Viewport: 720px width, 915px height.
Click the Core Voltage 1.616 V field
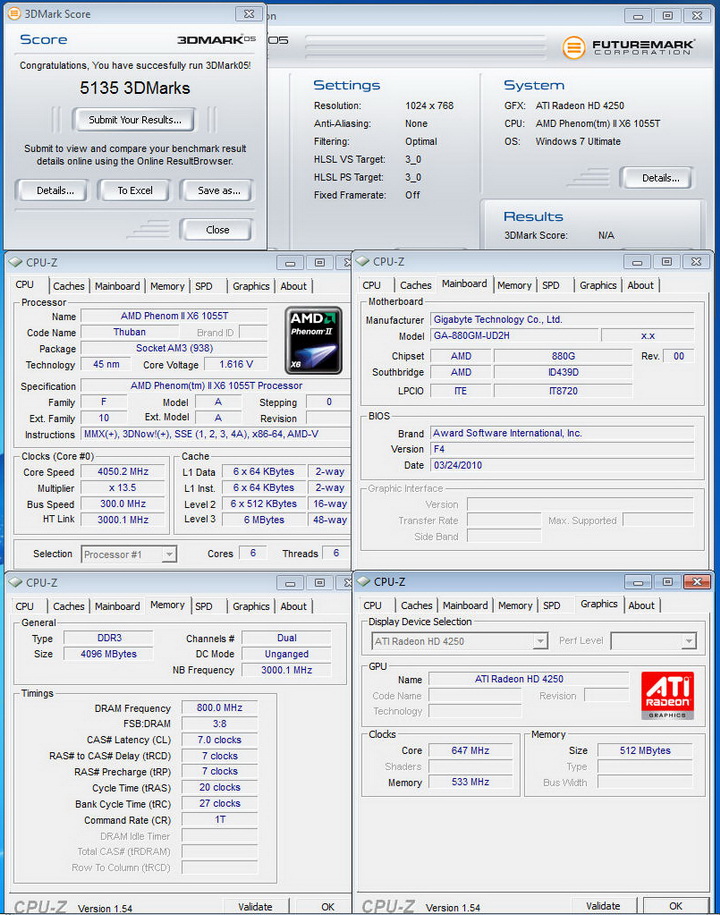pos(236,364)
